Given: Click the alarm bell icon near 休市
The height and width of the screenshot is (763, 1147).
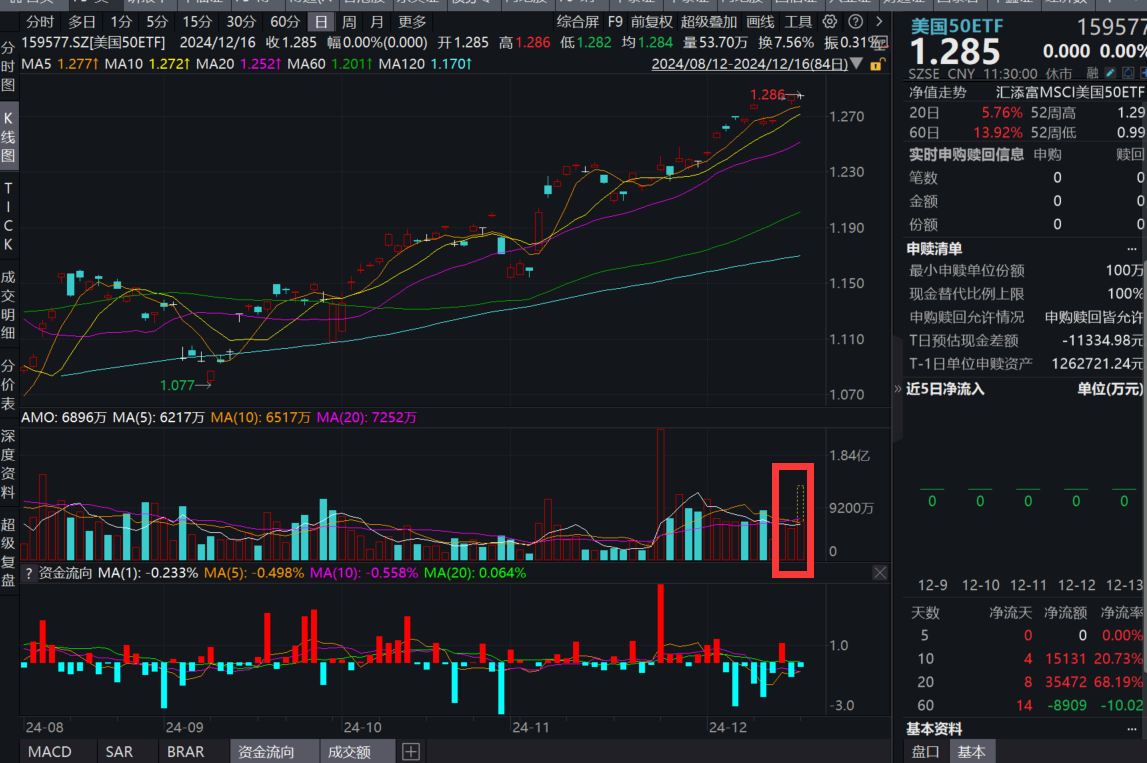Looking at the screenshot, I should click(1128, 72).
